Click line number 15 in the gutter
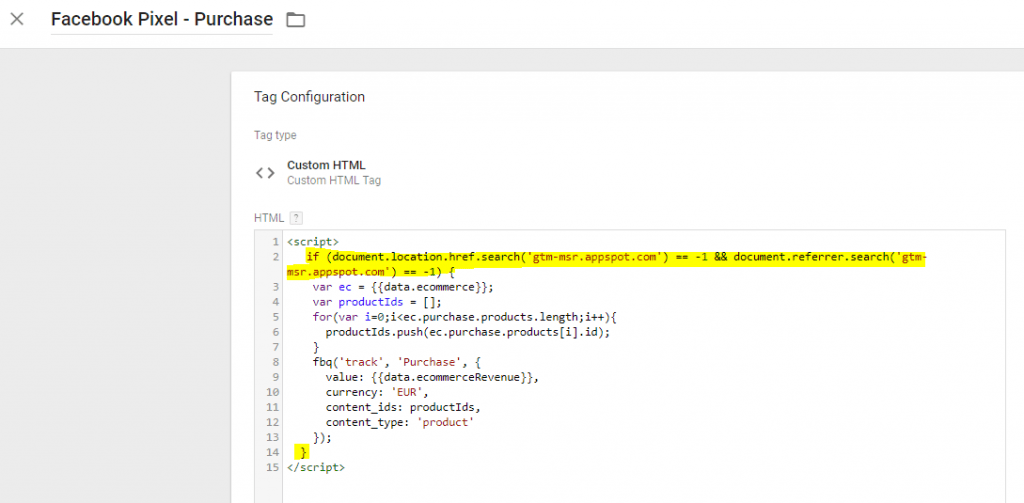The image size is (1024, 503). point(273,467)
